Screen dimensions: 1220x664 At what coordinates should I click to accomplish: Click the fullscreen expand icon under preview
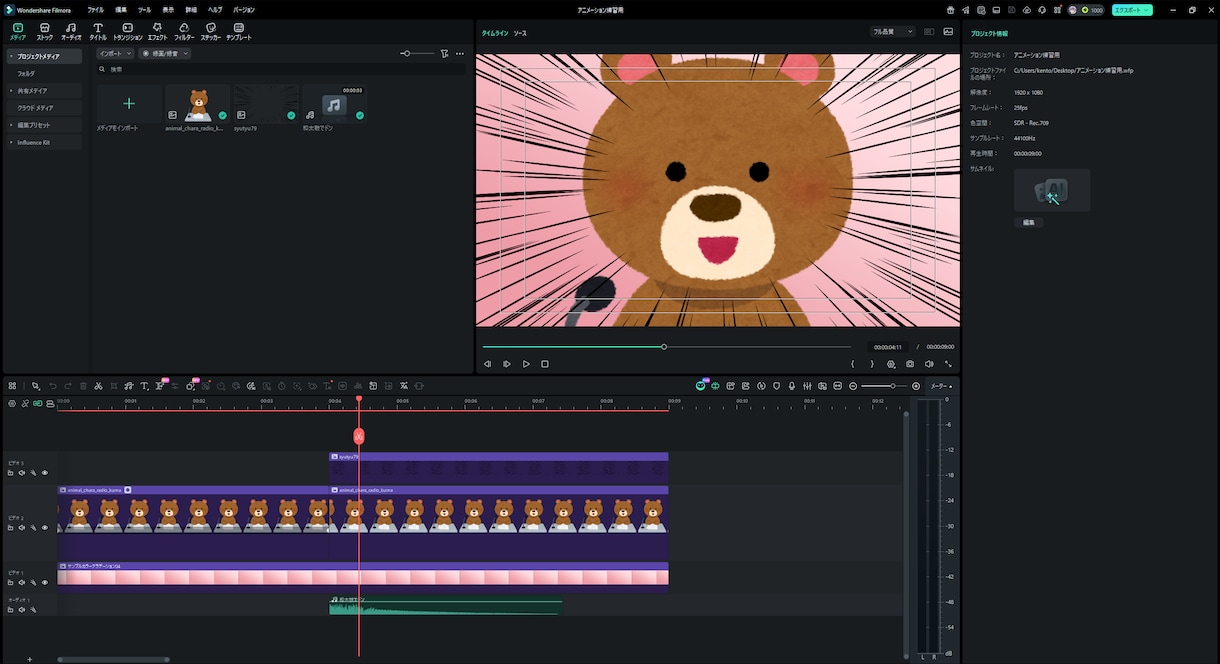(x=948, y=364)
